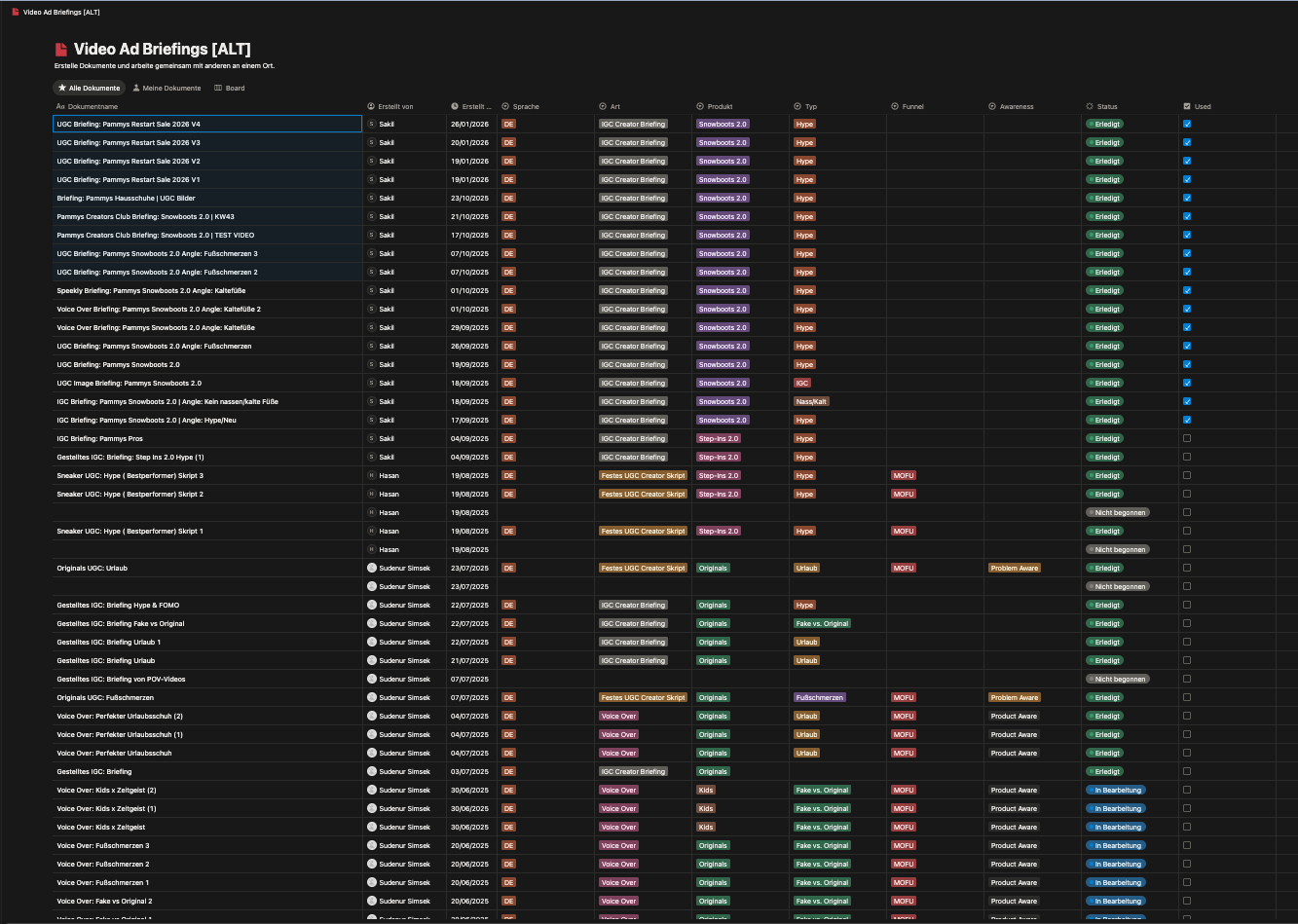
Task: Click Sakil's avatar in the UGC Image Briefing row
Action: [371, 383]
